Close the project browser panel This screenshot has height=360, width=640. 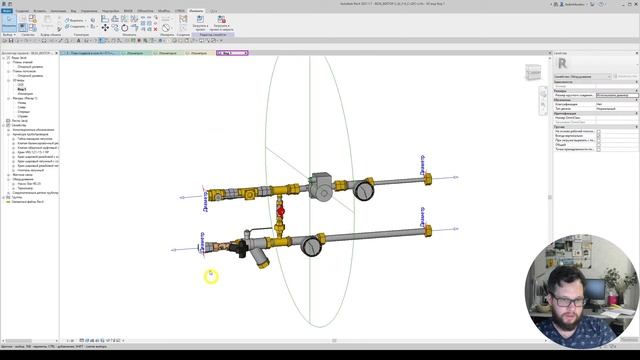[x=56, y=53]
